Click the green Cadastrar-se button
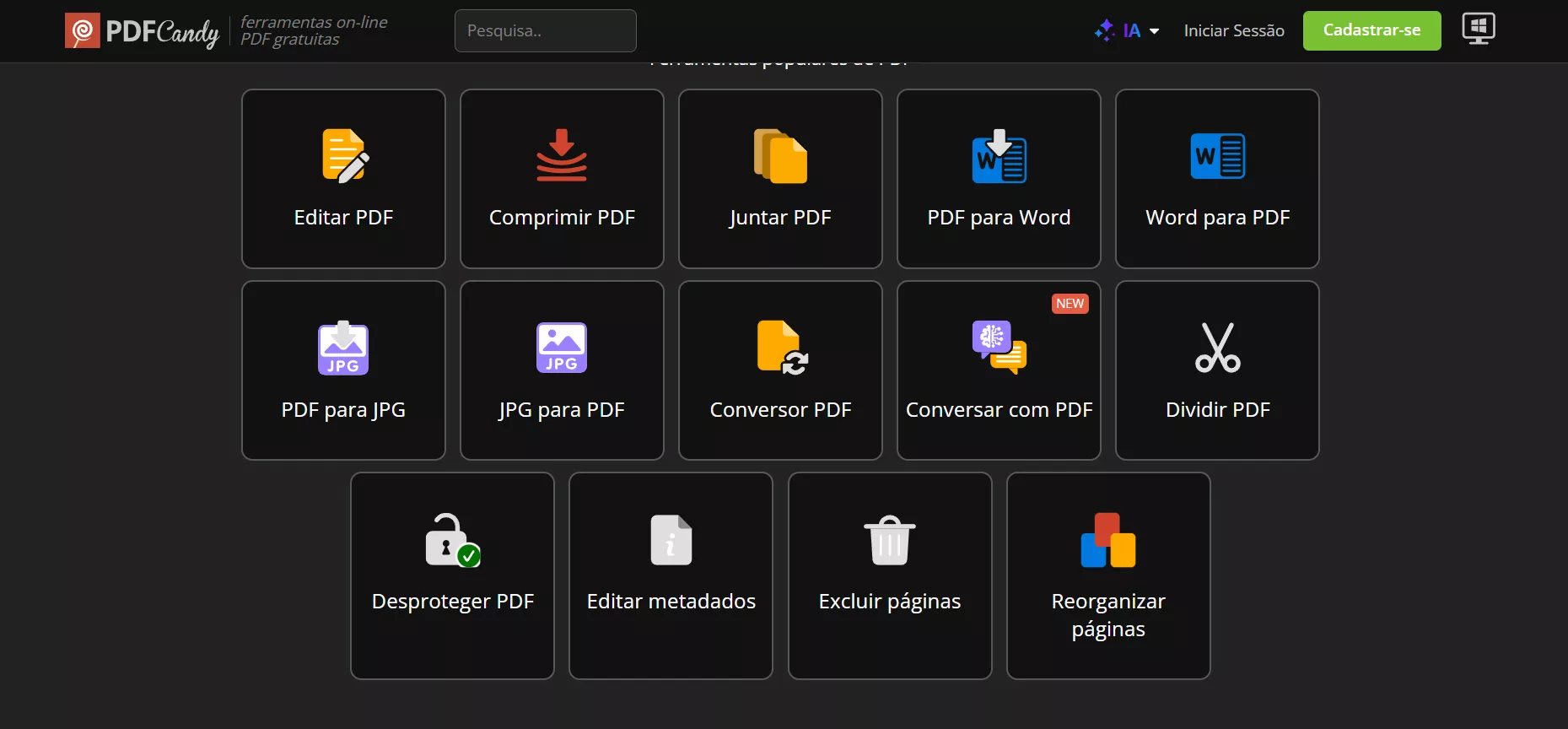The width and height of the screenshot is (1568, 729). (x=1371, y=30)
